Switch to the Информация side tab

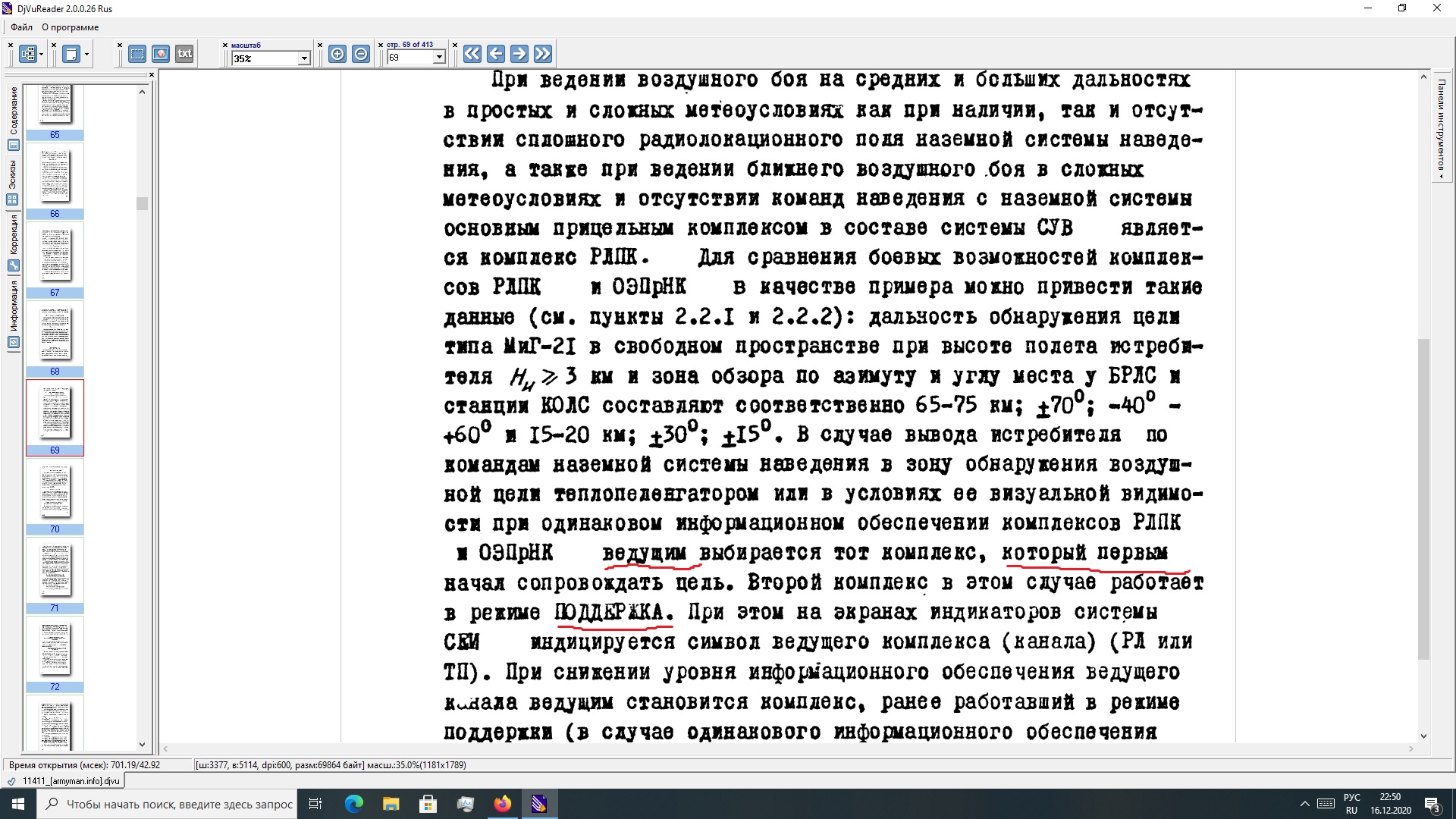click(13, 313)
